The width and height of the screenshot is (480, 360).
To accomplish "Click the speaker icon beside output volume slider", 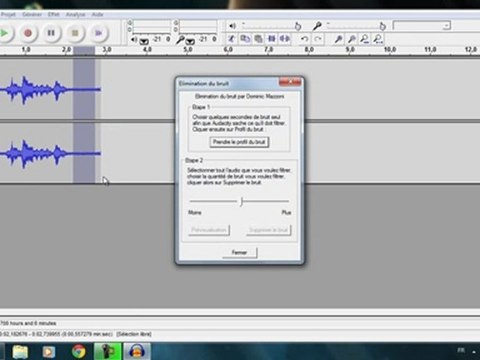I will 232,25.
